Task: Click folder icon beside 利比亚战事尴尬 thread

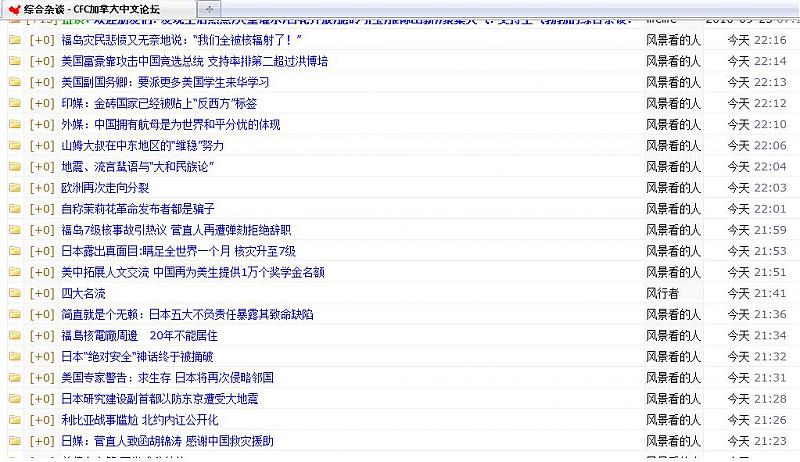Action: pos(15,420)
